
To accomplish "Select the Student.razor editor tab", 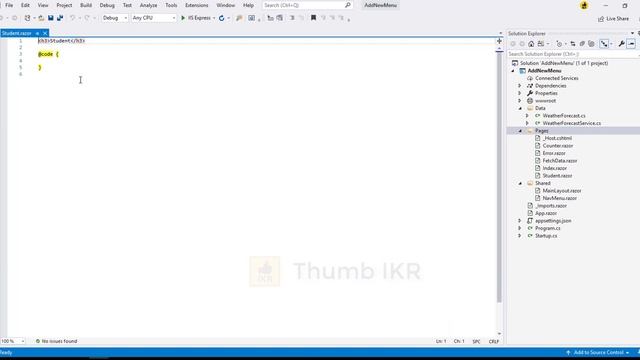I will tap(17, 33).
